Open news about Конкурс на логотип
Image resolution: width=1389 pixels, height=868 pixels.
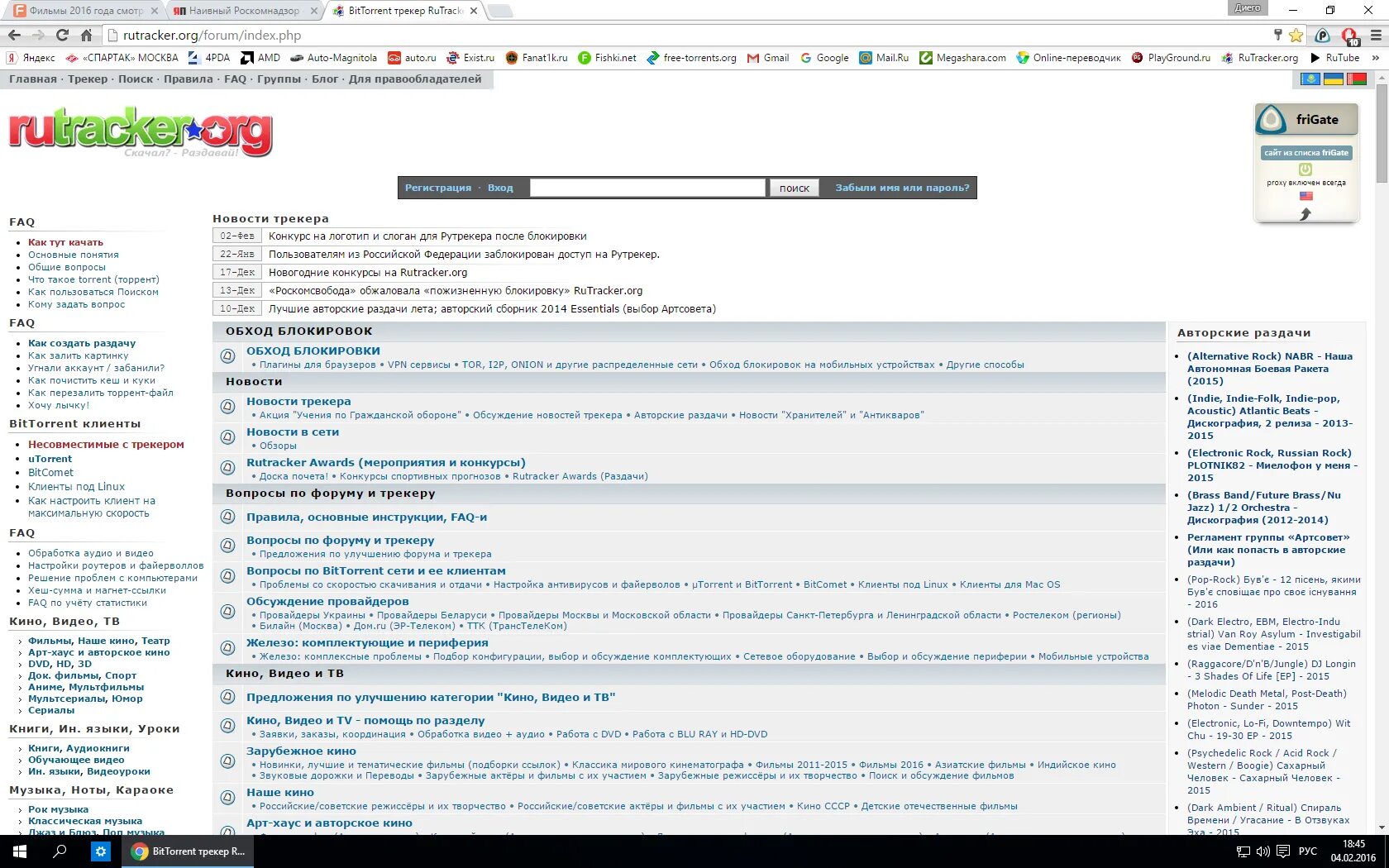pyautogui.click(x=427, y=236)
